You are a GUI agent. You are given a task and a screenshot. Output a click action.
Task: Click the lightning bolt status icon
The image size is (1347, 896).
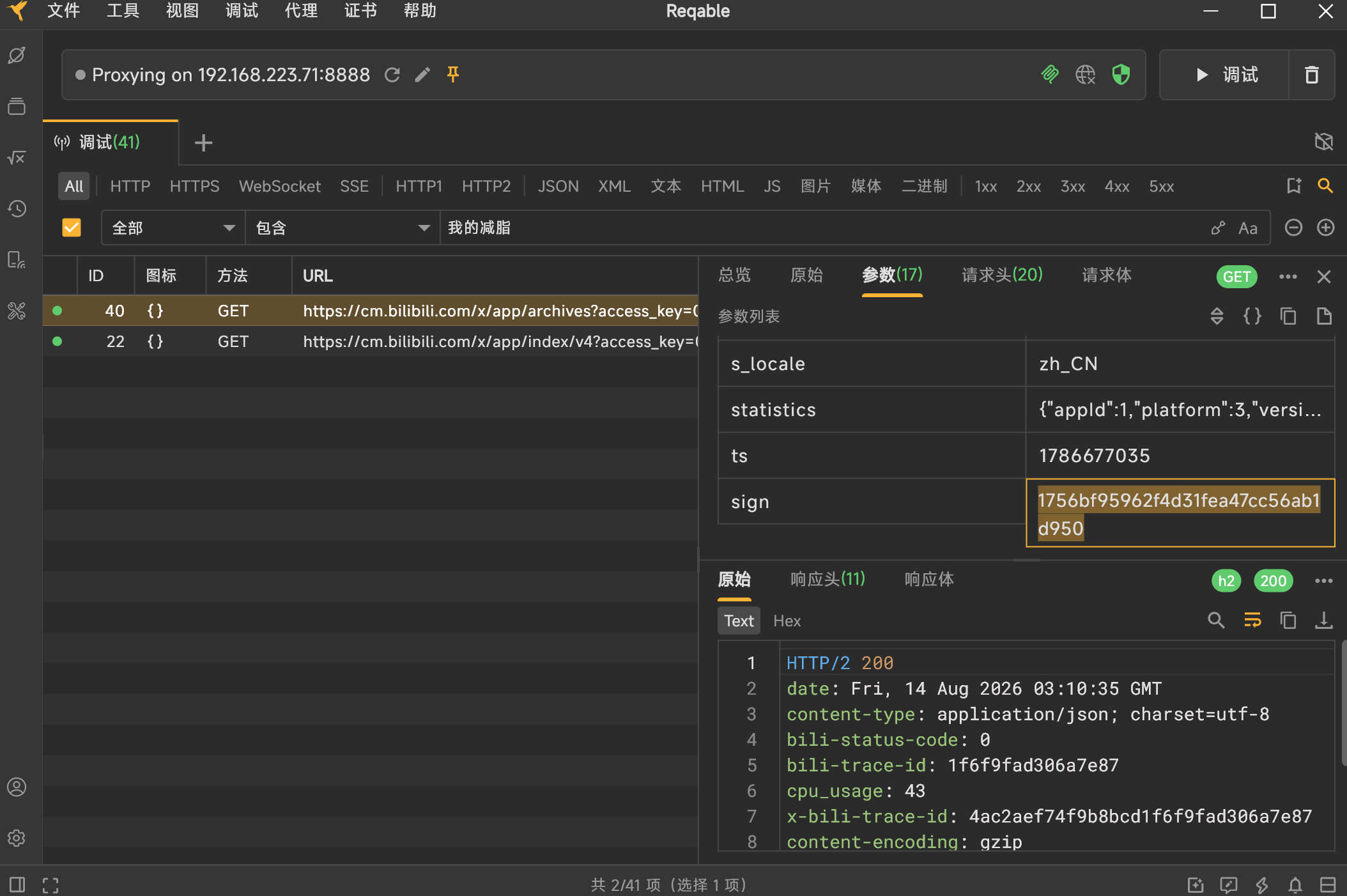point(1262,884)
